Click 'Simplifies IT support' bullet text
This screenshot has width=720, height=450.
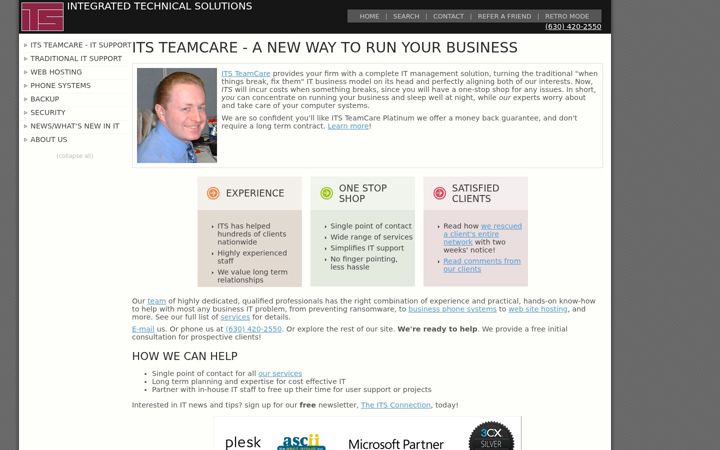(367, 248)
